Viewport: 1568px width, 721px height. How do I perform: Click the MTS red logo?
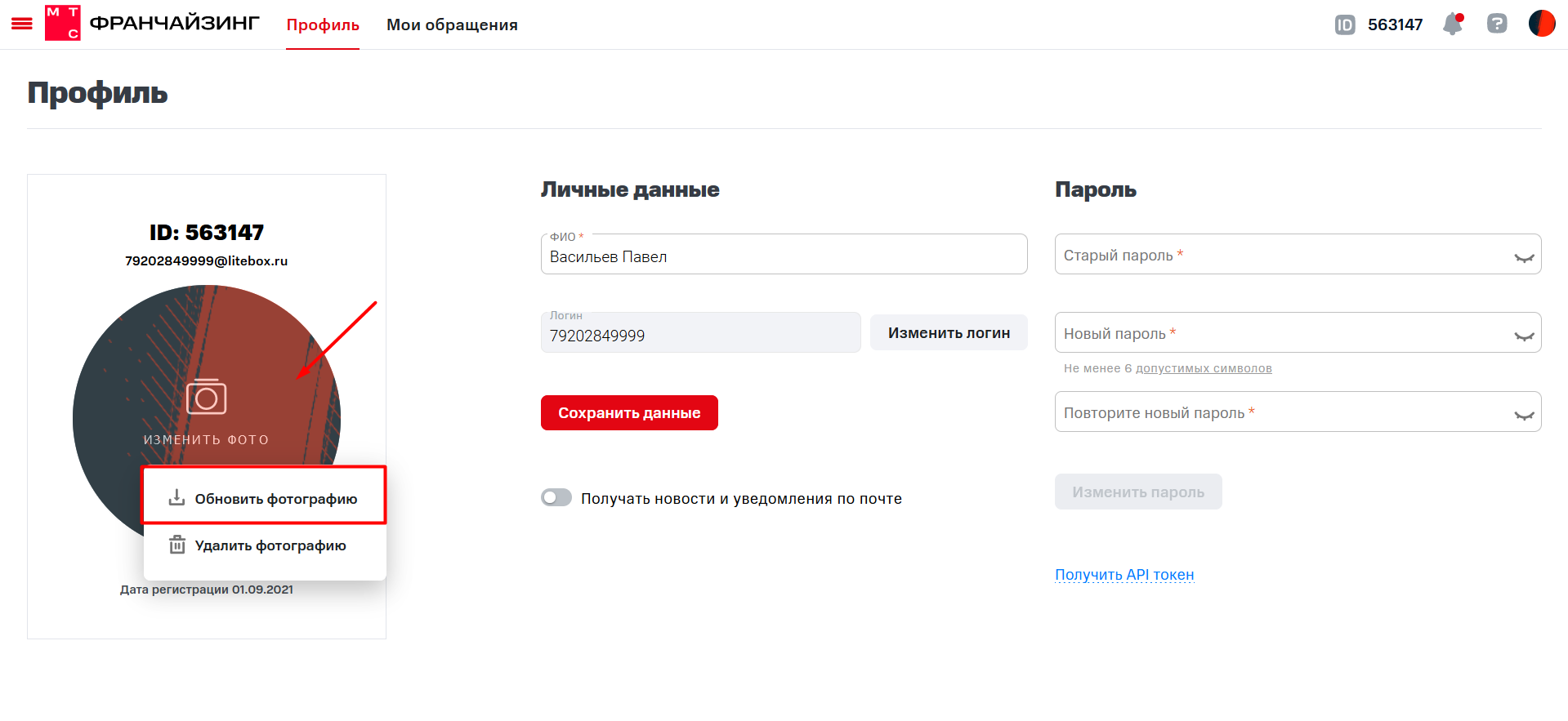pos(62,24)
